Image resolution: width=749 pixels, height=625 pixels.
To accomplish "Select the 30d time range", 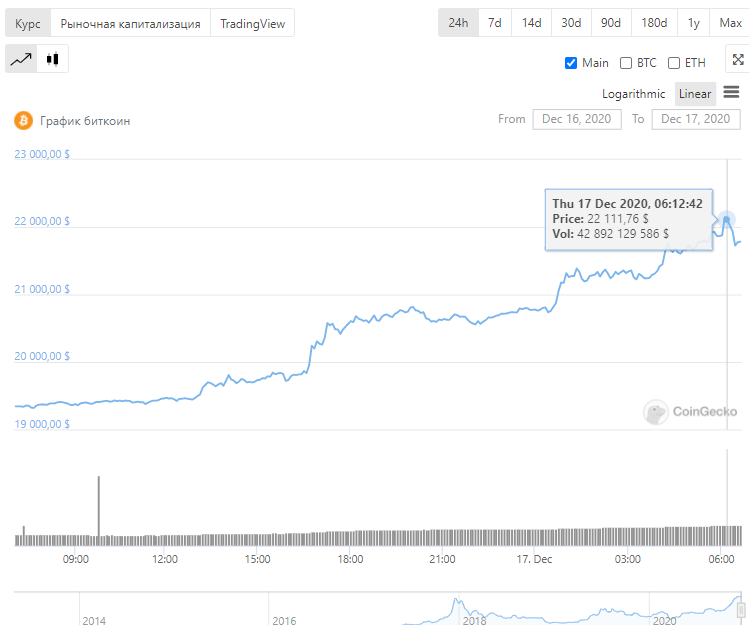I will click(x=571, y=22).
